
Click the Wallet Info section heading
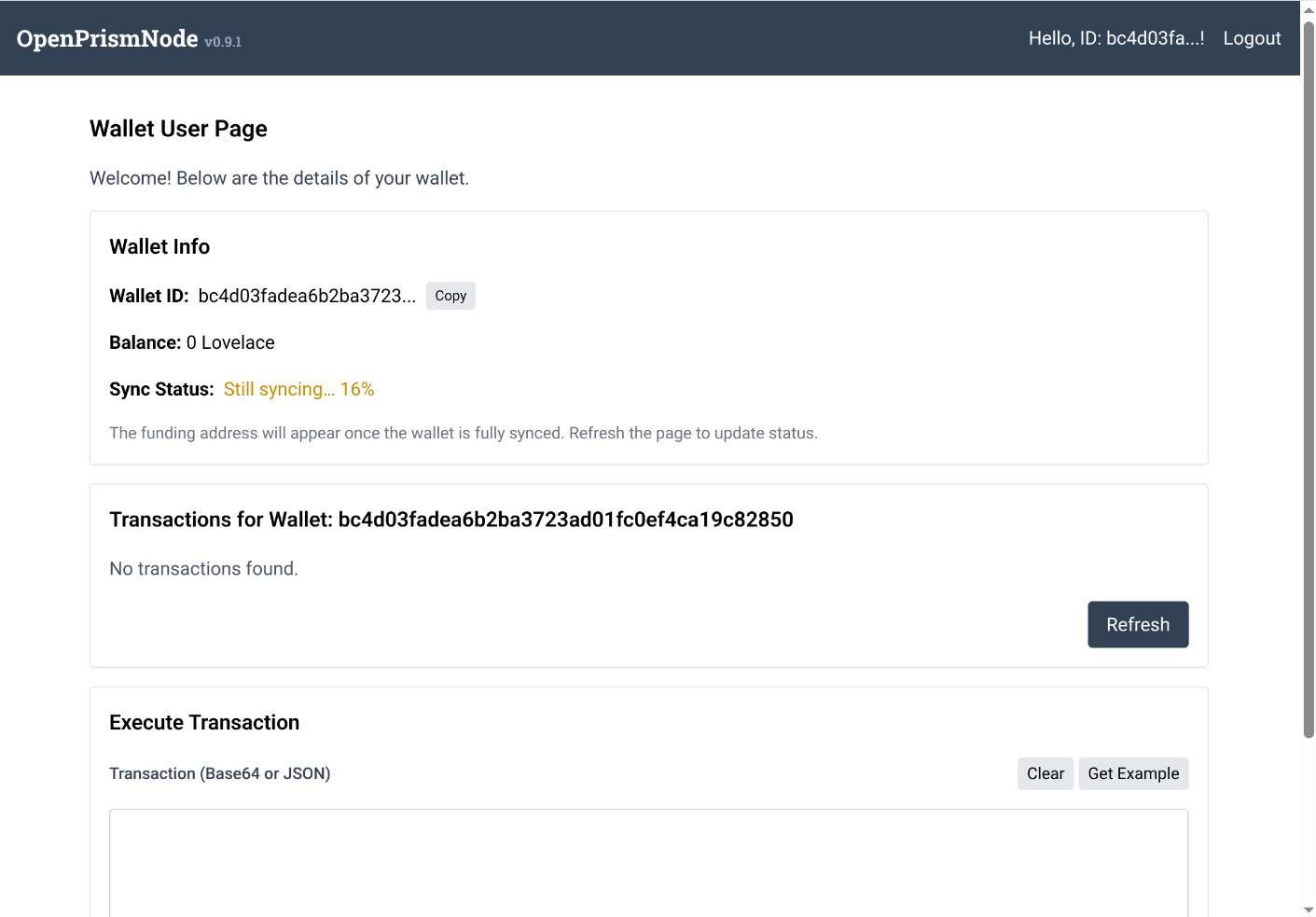coord(159,246)
